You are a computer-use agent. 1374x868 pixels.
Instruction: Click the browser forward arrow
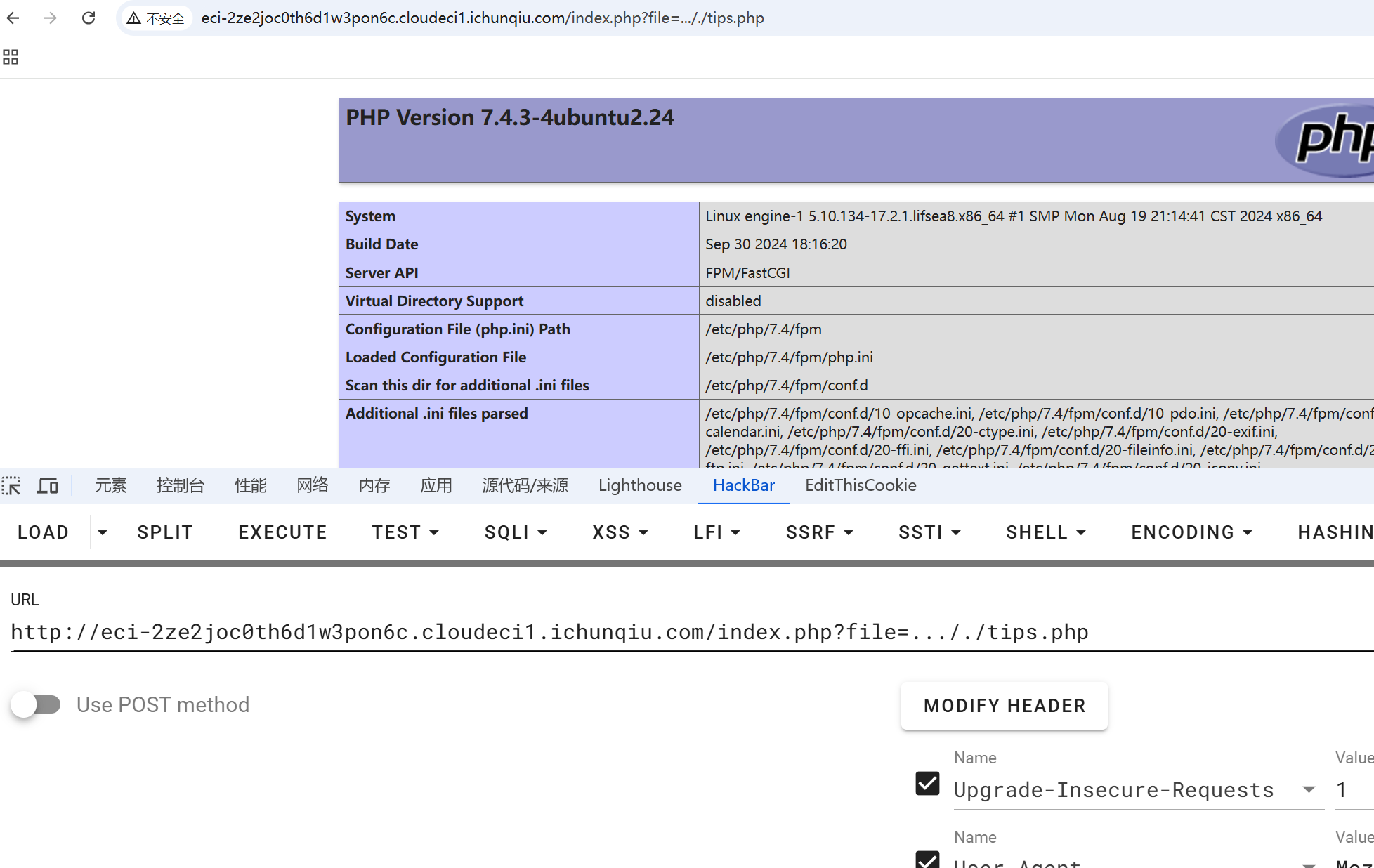[51, 18]
